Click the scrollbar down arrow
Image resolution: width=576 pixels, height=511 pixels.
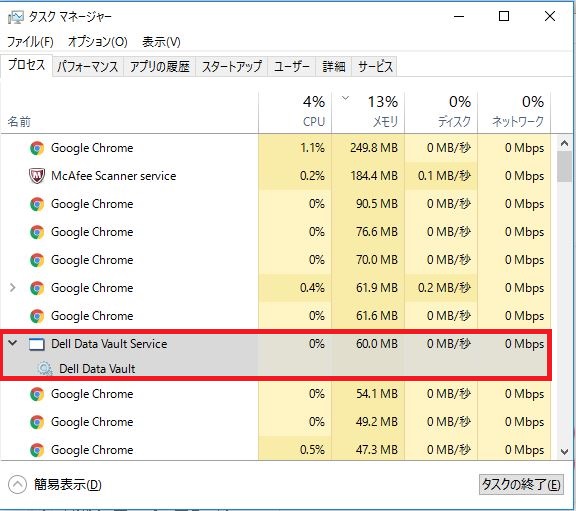tap(564, 451)
